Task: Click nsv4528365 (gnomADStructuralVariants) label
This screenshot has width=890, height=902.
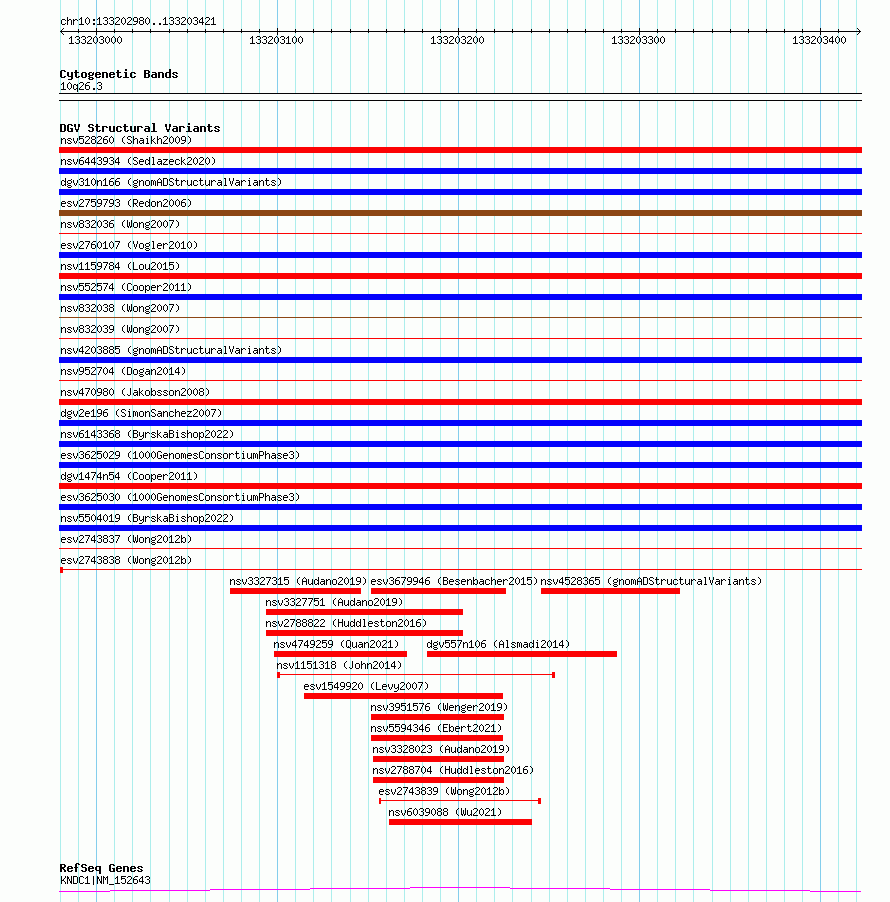Action: [651, 581]
